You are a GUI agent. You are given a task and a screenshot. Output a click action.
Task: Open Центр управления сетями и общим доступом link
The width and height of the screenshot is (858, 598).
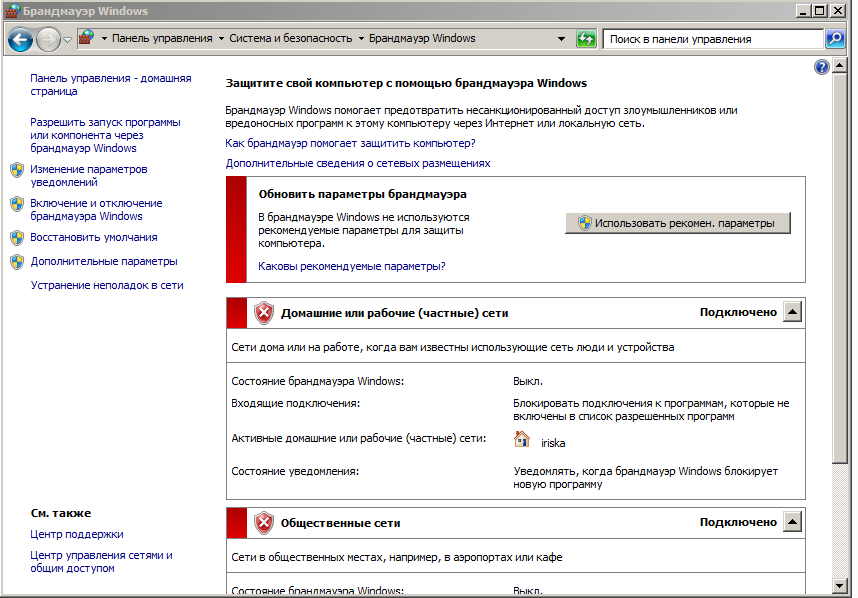pos(101,561)
